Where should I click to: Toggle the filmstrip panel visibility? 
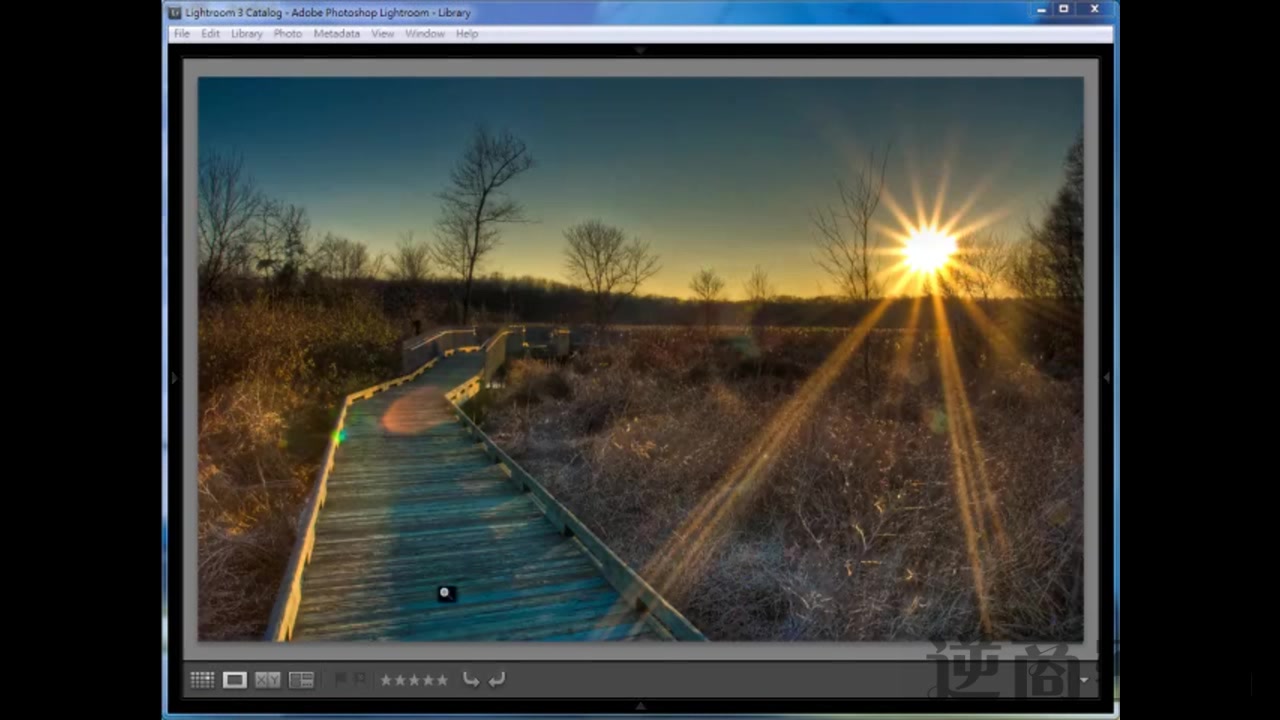coord(640,705)
